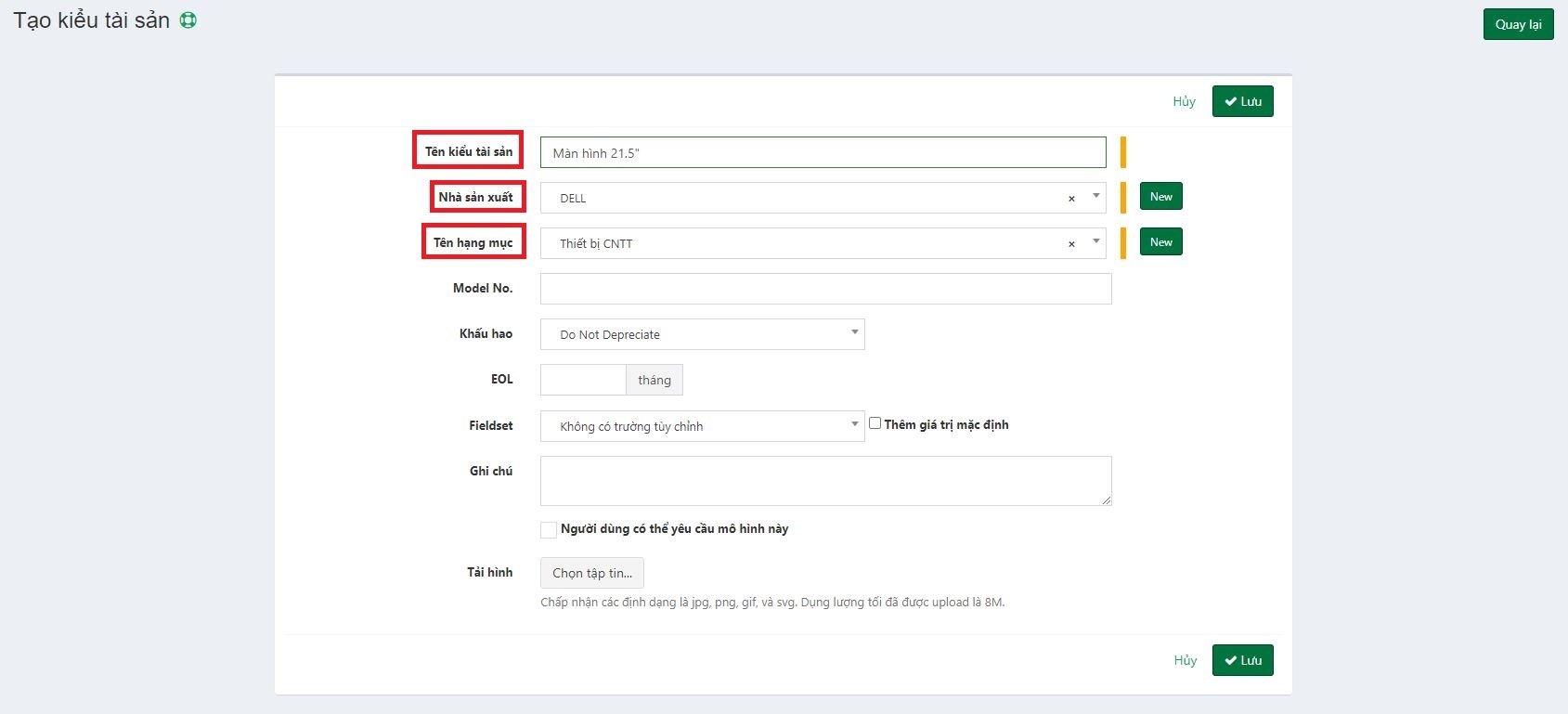The image size is (1568, 714).
Task: Click the help lifesaver icon beside page title
Action: click(x=188, y=20)
